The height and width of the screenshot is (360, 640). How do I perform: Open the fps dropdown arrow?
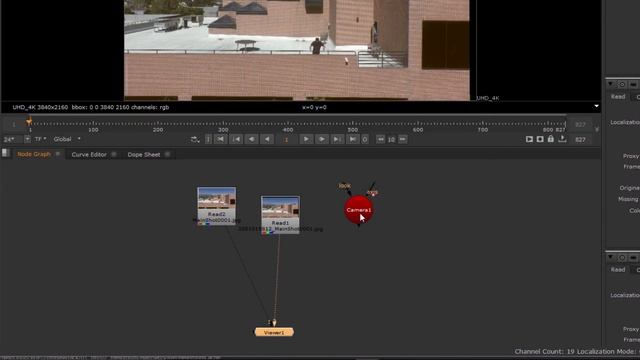(x=27, y=139)
